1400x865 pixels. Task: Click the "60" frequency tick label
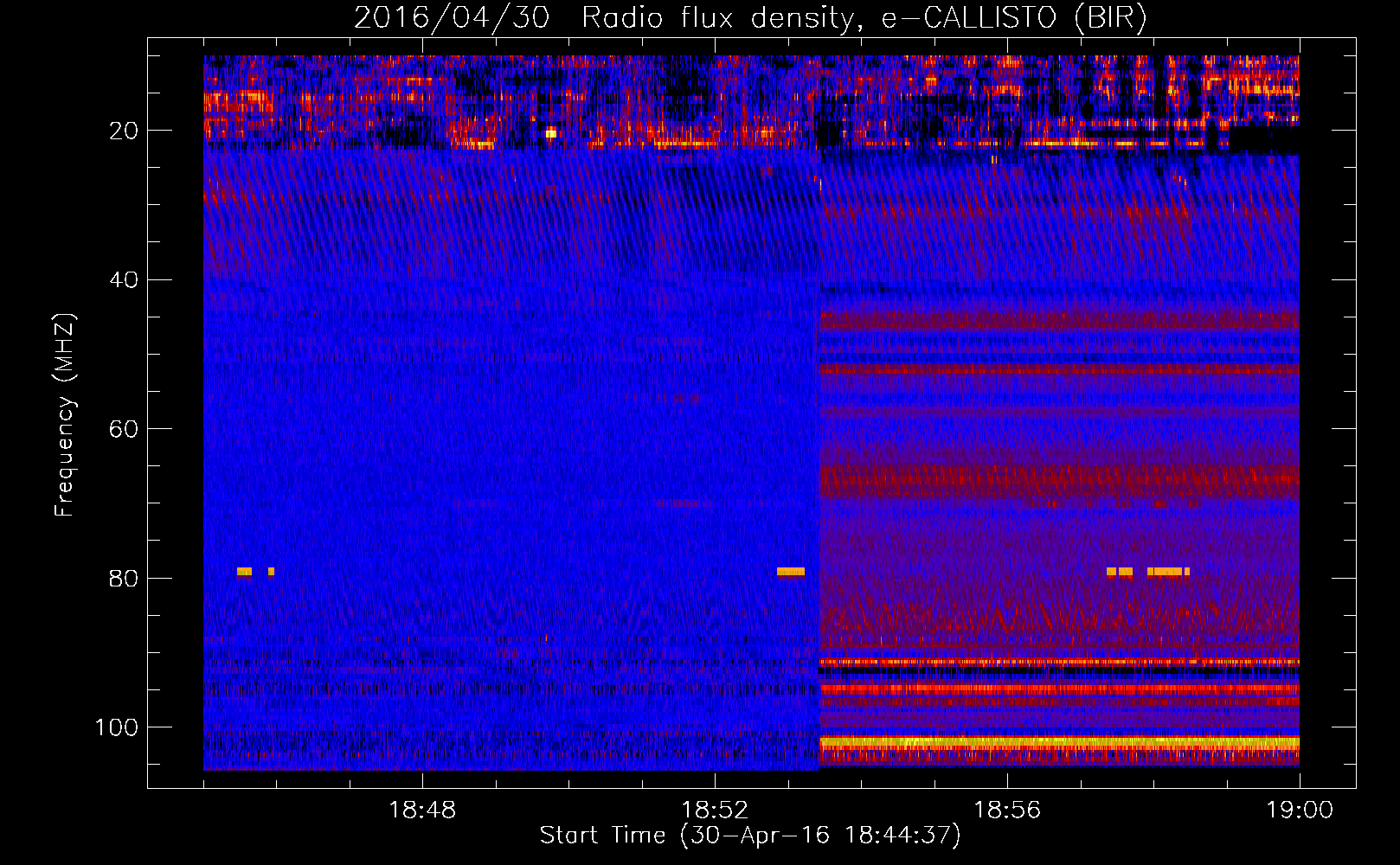124,429
